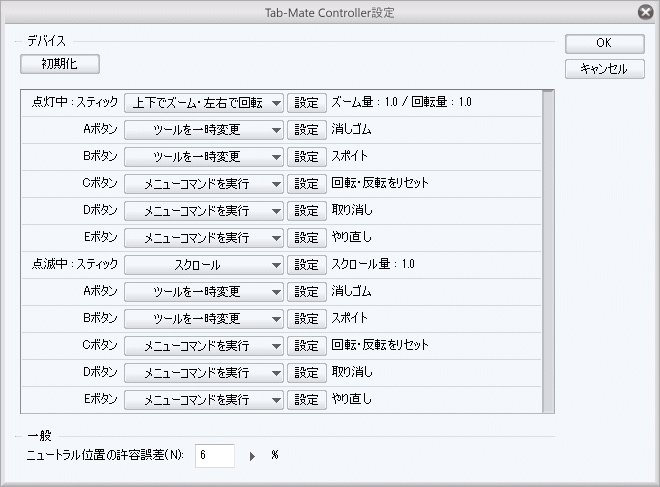Click 設定 for 点滅中 Cボタン row
Viewport: 660px width, 487px height.
(x=307, y=346)
